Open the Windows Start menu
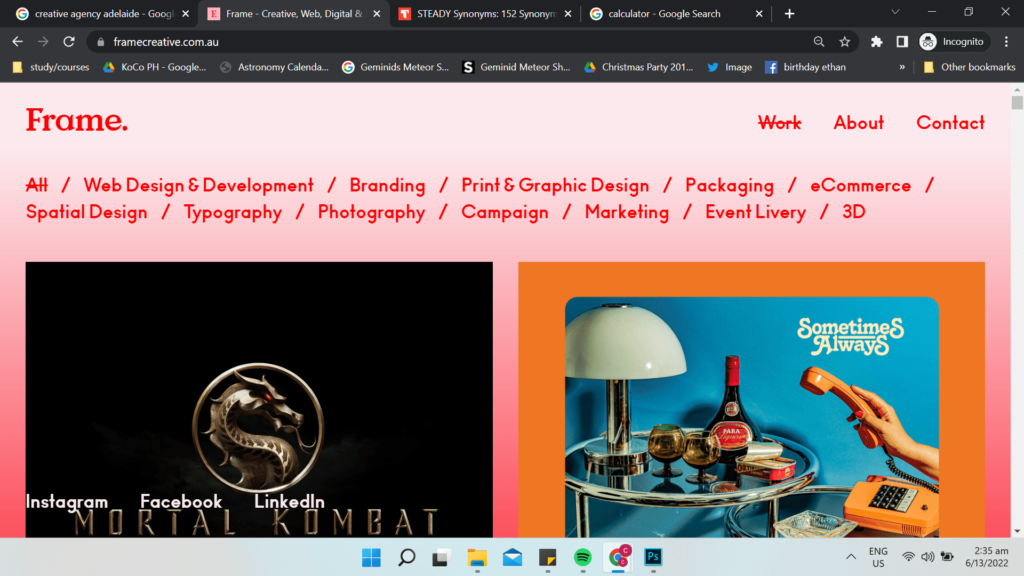The height and width of the screenshot is (576, 1024). coord(372,557)
